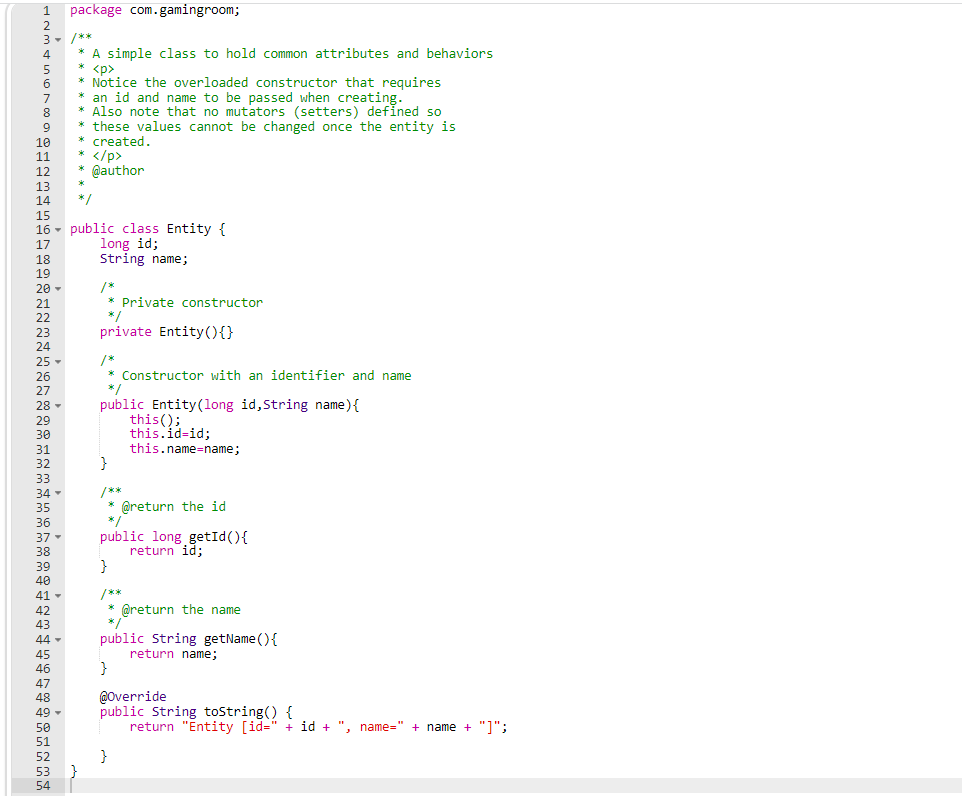Click 'public String getName(){' signature

[x=188, y=639]
